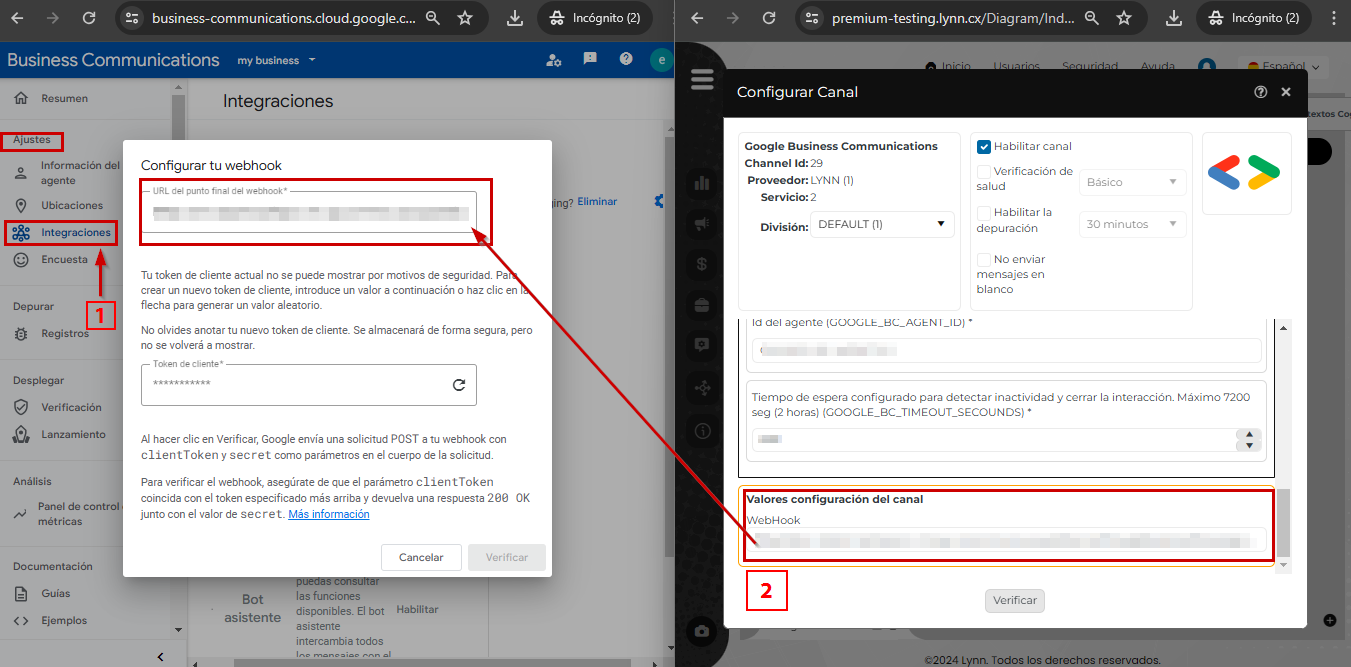1351x667 pixels.
Task: Open Guías under Documentación
Action: click(55, 593)
